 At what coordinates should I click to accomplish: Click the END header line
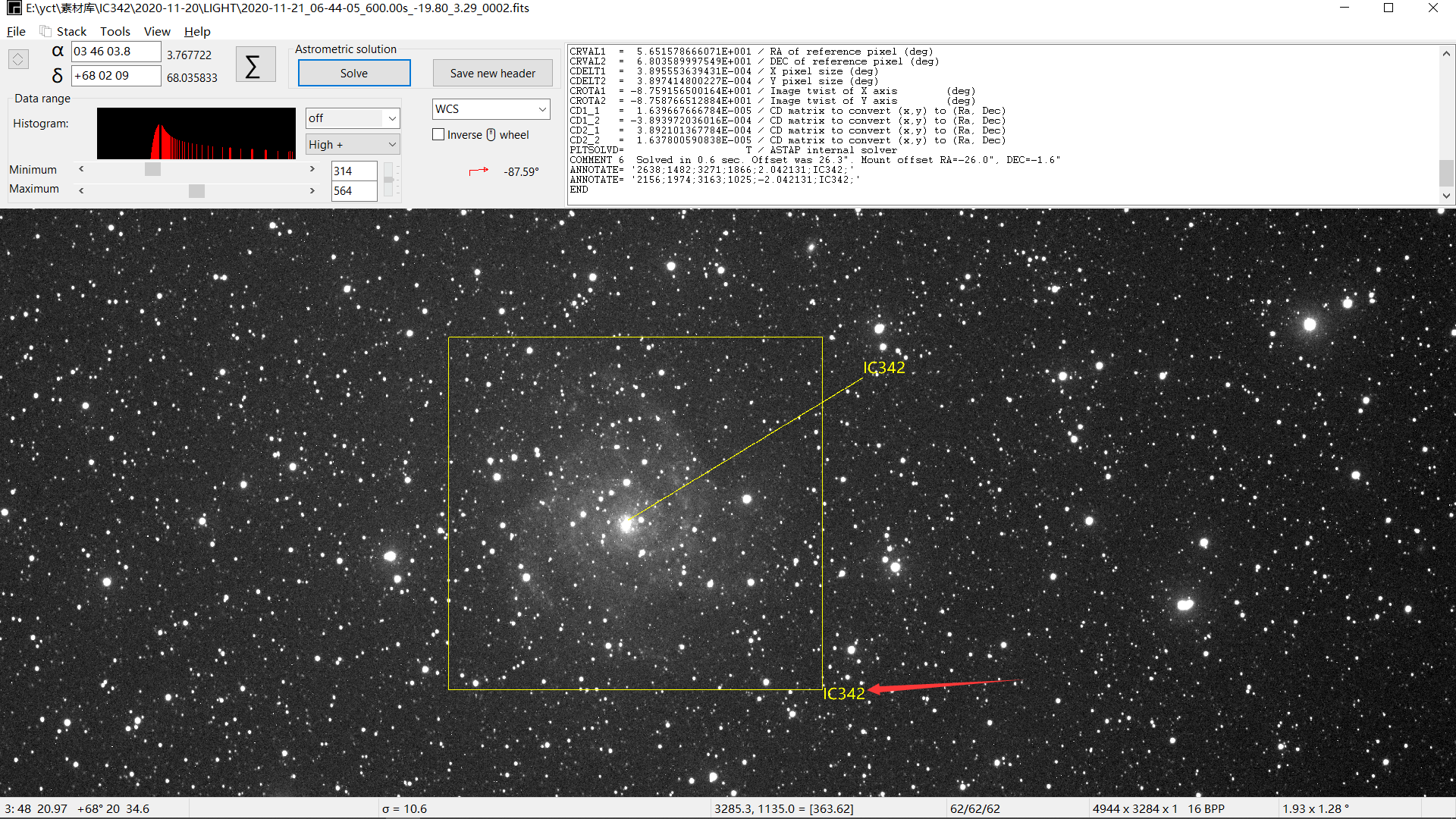pyautogui.click(x=579, y=190)
